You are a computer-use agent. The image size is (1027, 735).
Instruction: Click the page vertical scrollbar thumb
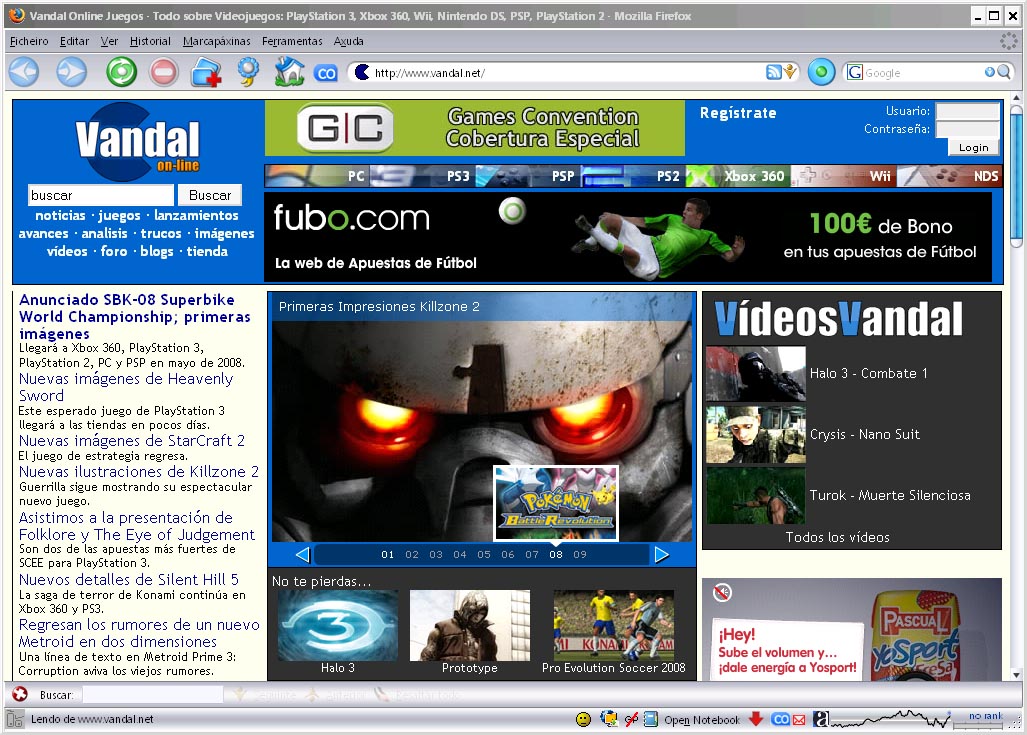point(1016,176)
